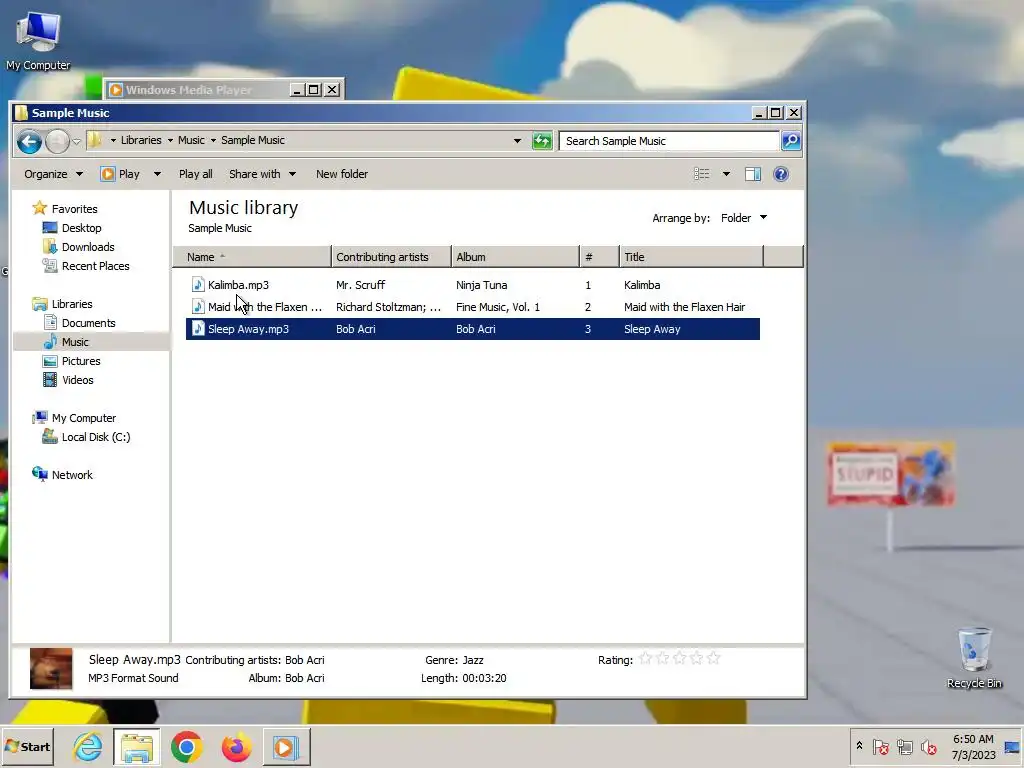Expand the Play button dropdown arrow
The image size is (1024, 768).
(x=157, y=174)
